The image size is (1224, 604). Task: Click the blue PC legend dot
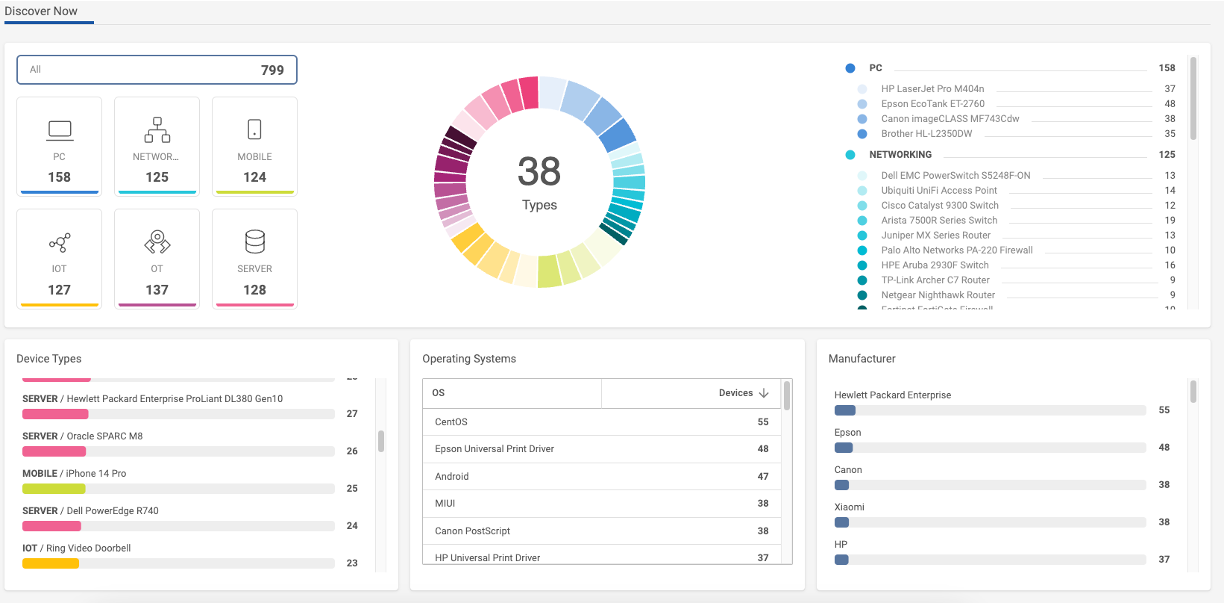(x=850, y=68)
